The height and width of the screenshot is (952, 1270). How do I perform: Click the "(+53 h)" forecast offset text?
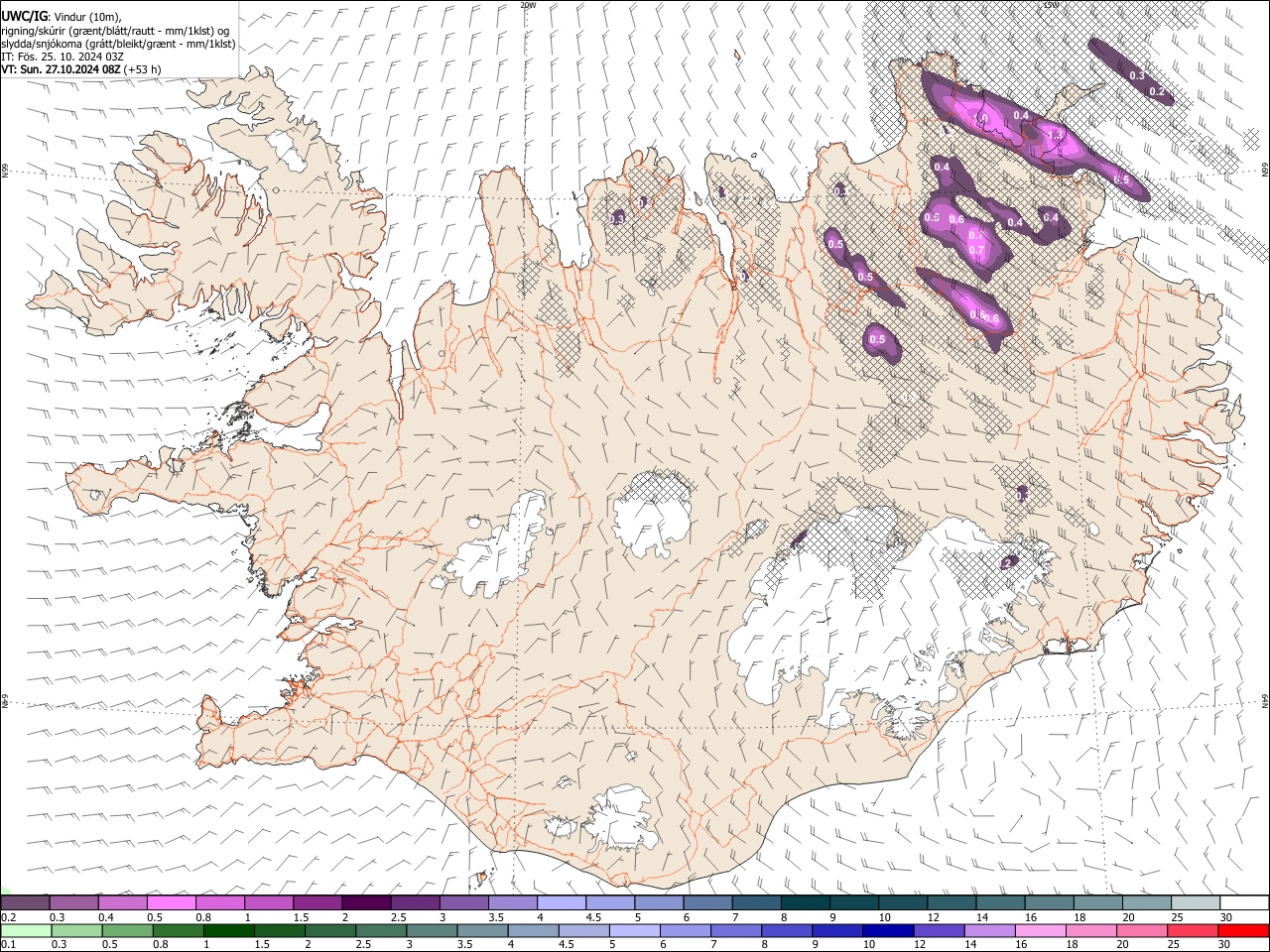(x=143, y=69)
